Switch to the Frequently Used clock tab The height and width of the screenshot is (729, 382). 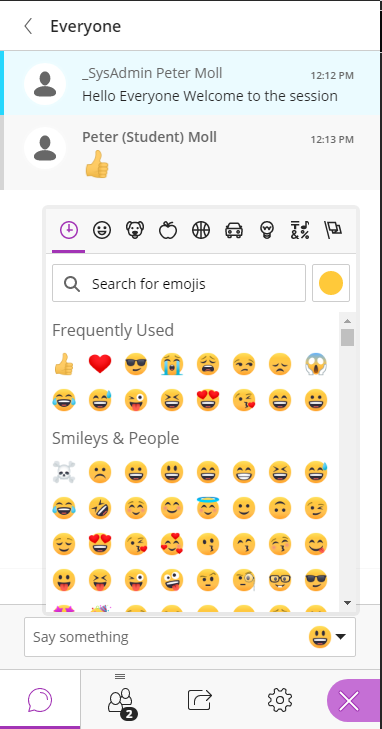(68, 230)
